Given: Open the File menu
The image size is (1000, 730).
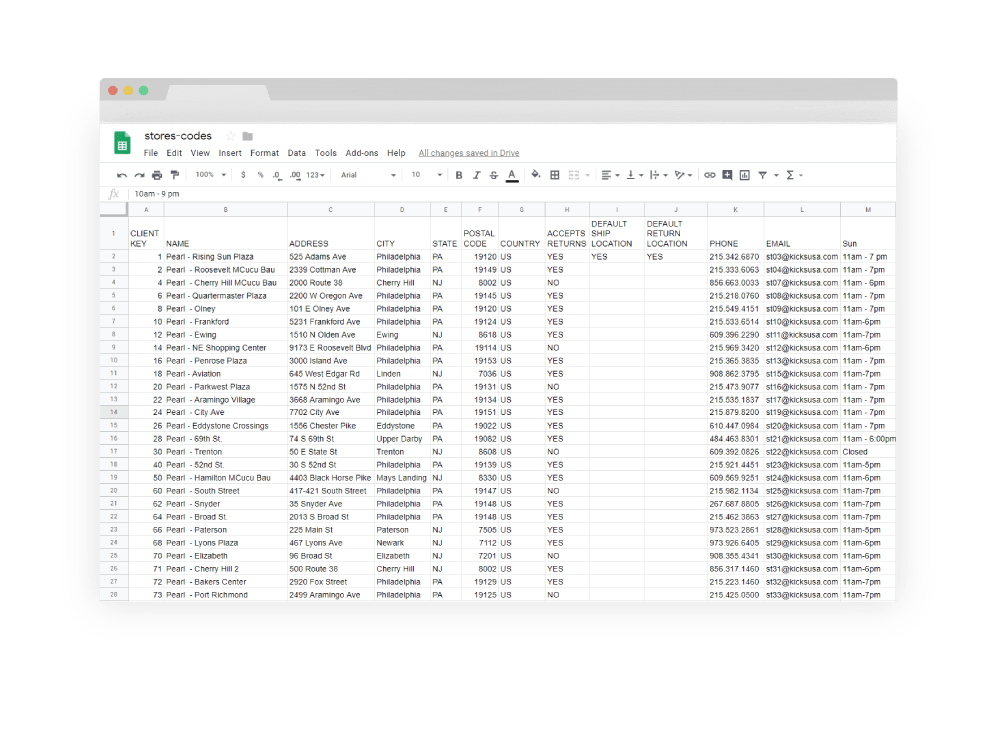Looking at the screenshot, I should pos(151,153).
